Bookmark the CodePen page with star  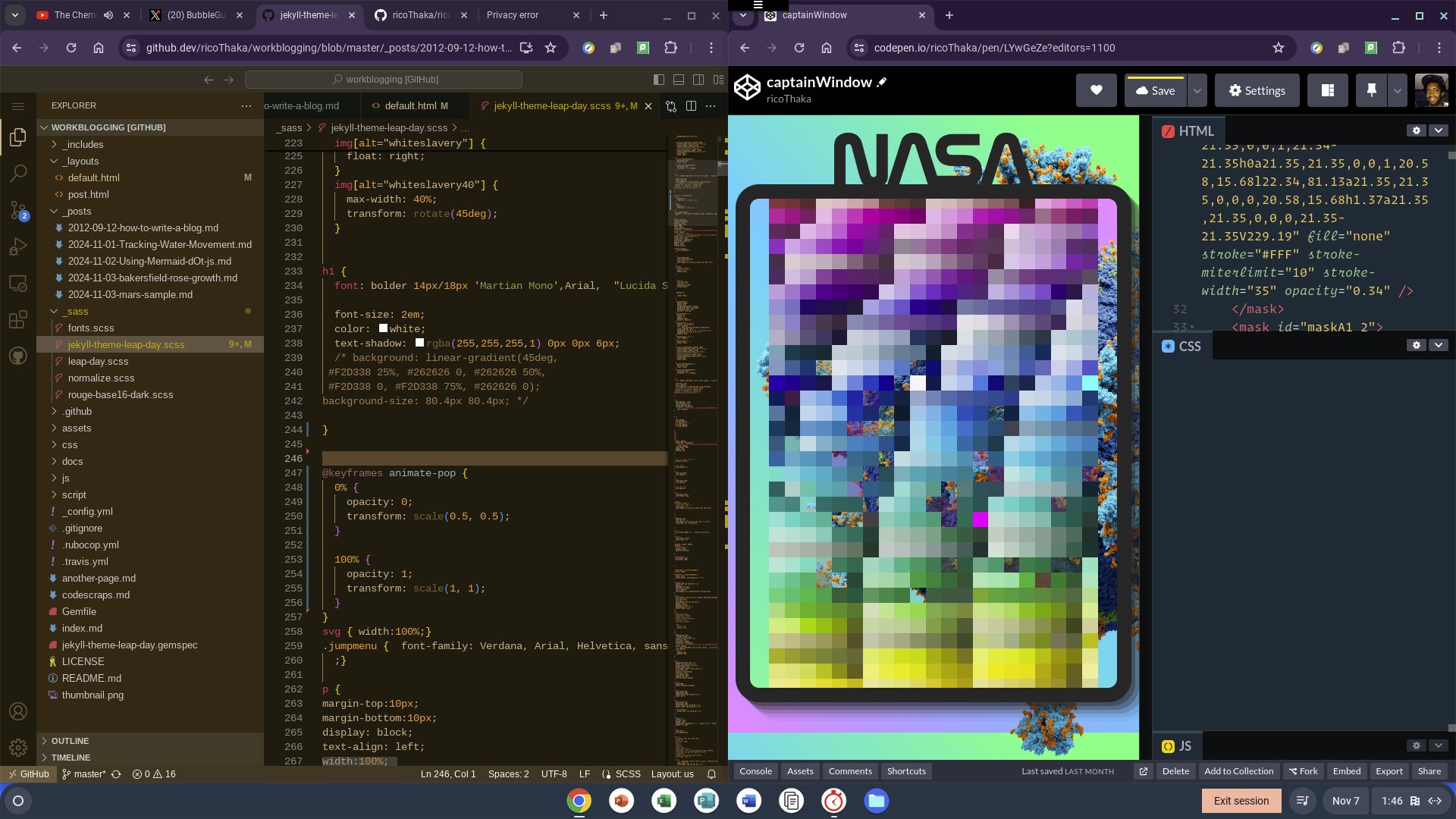1279,48
